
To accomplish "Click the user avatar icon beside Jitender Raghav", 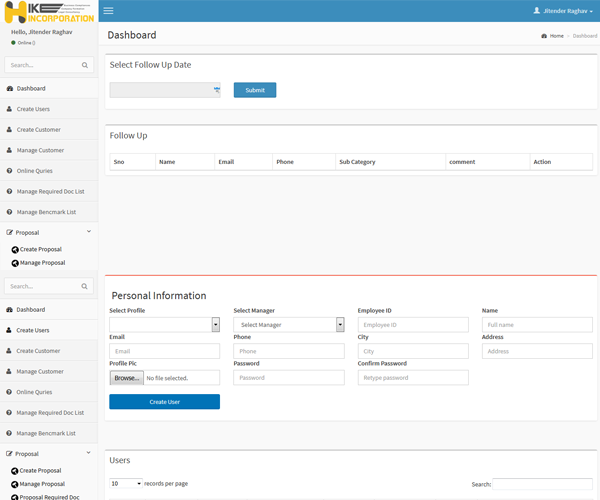I will click(x=536, y=11).
